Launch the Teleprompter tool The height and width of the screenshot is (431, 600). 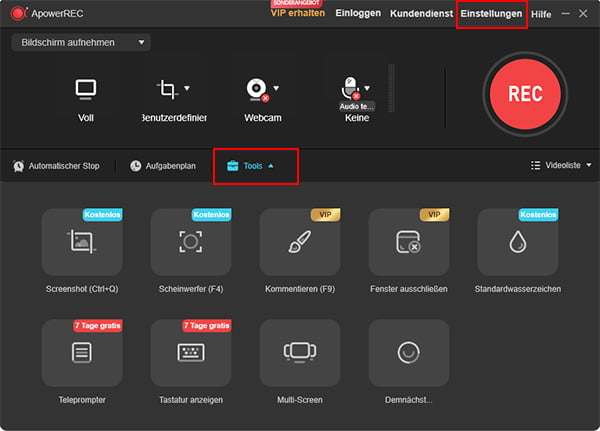tap(82, 353)
